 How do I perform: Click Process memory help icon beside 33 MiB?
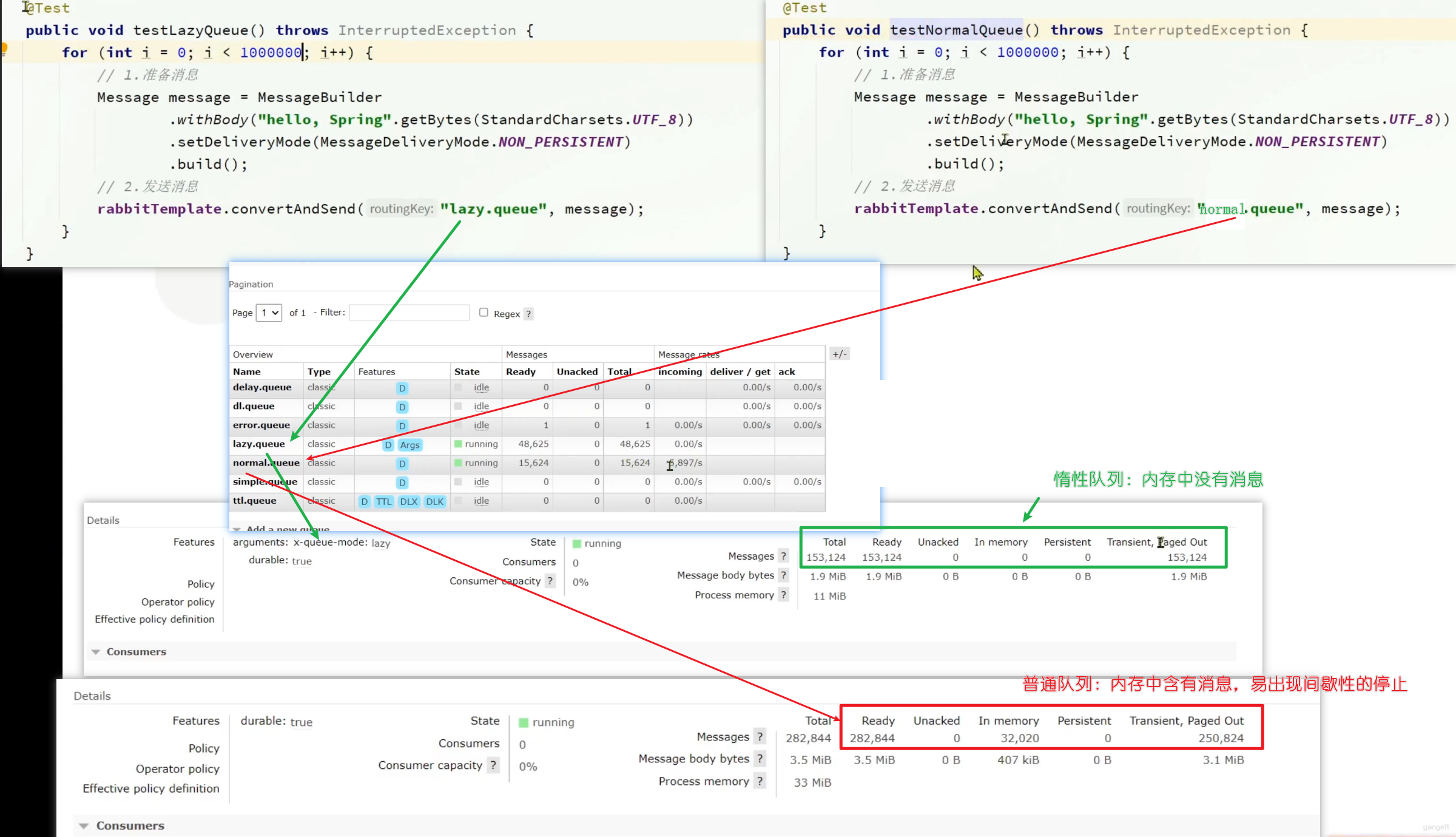760,781
